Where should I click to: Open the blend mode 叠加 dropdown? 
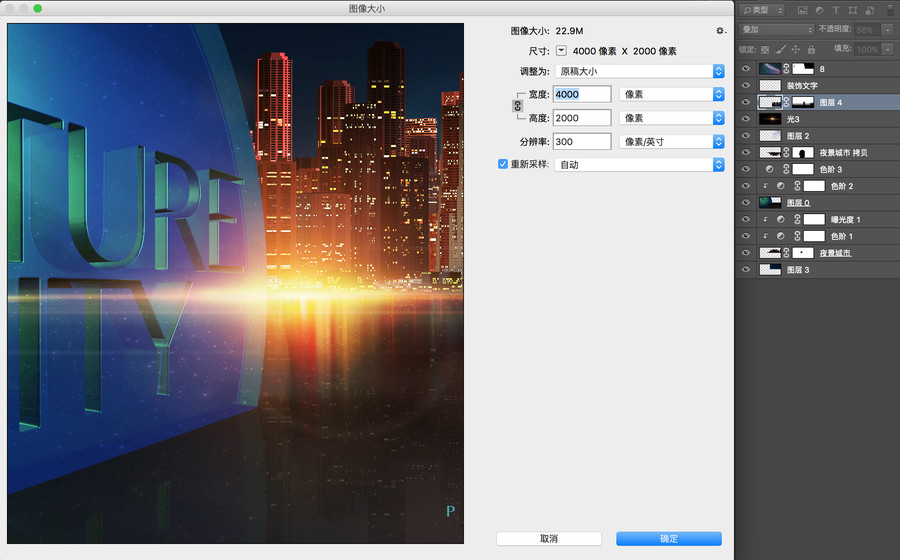tap(777, 29)
